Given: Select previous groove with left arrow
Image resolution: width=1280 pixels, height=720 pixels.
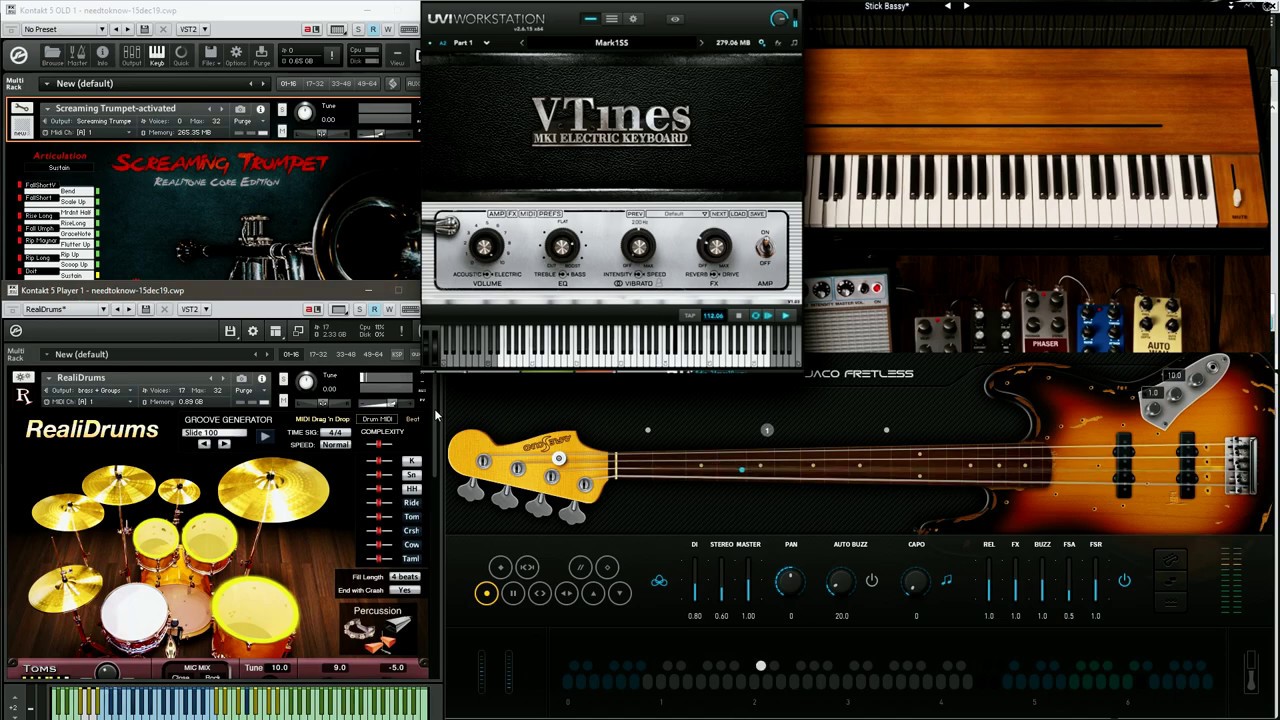Looking at the screenshot, I should click(x=204, y=444).
